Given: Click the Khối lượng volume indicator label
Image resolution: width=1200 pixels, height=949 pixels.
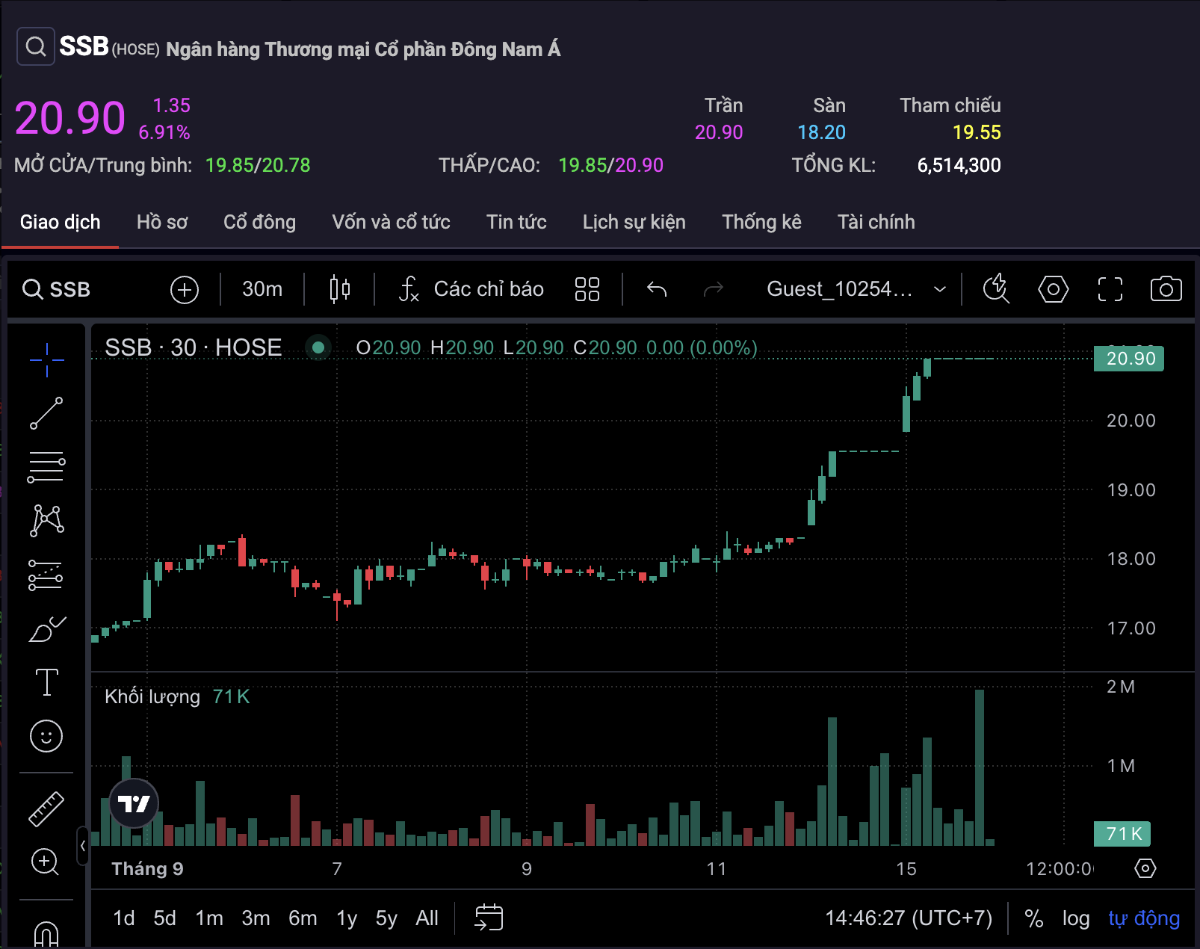Looking at the screenshot, I should (152, 697).
